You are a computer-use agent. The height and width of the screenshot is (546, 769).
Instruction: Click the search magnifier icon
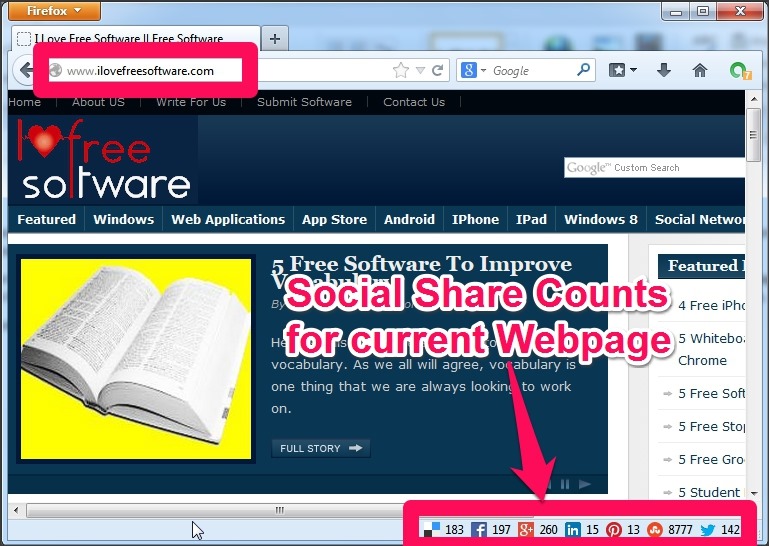[584, 70]
